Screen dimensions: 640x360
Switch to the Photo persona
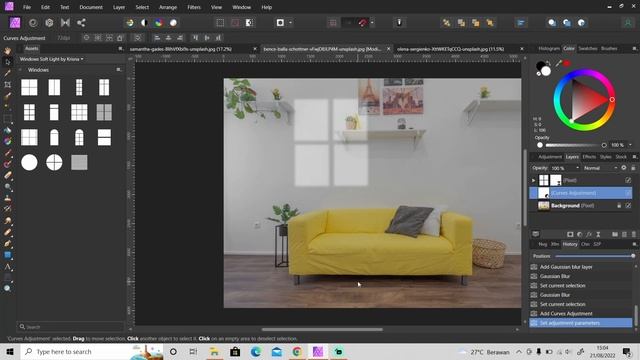point(15,23)
